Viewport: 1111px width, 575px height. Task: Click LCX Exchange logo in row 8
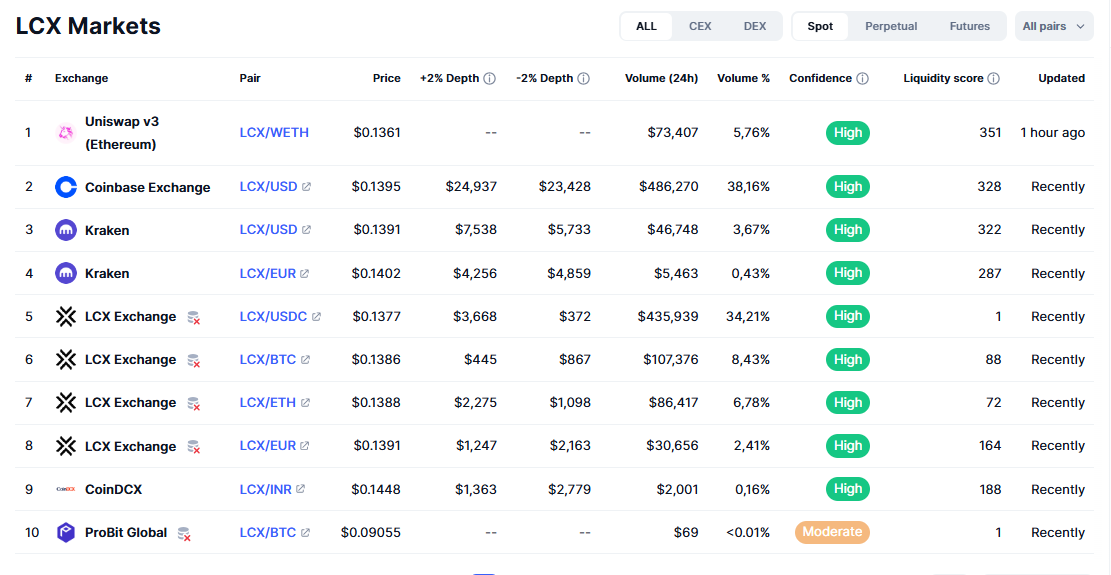66,446
